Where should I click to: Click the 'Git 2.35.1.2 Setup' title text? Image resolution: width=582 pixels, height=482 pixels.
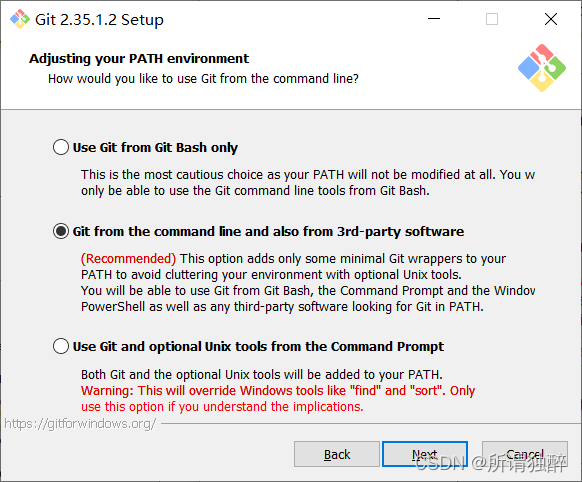[x=99, y=20]
